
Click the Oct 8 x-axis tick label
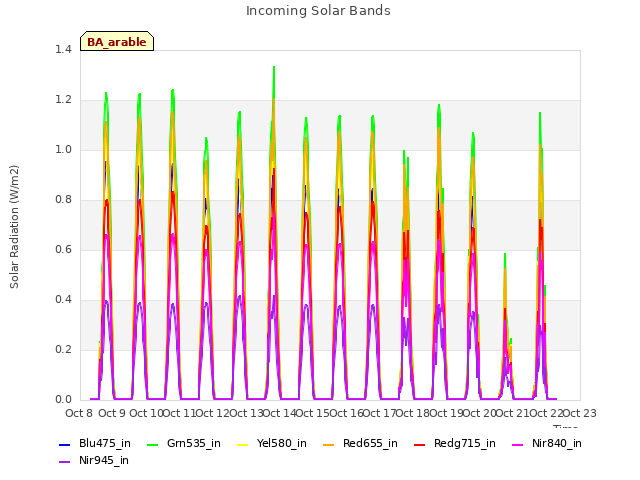click(x=79, y=413)
